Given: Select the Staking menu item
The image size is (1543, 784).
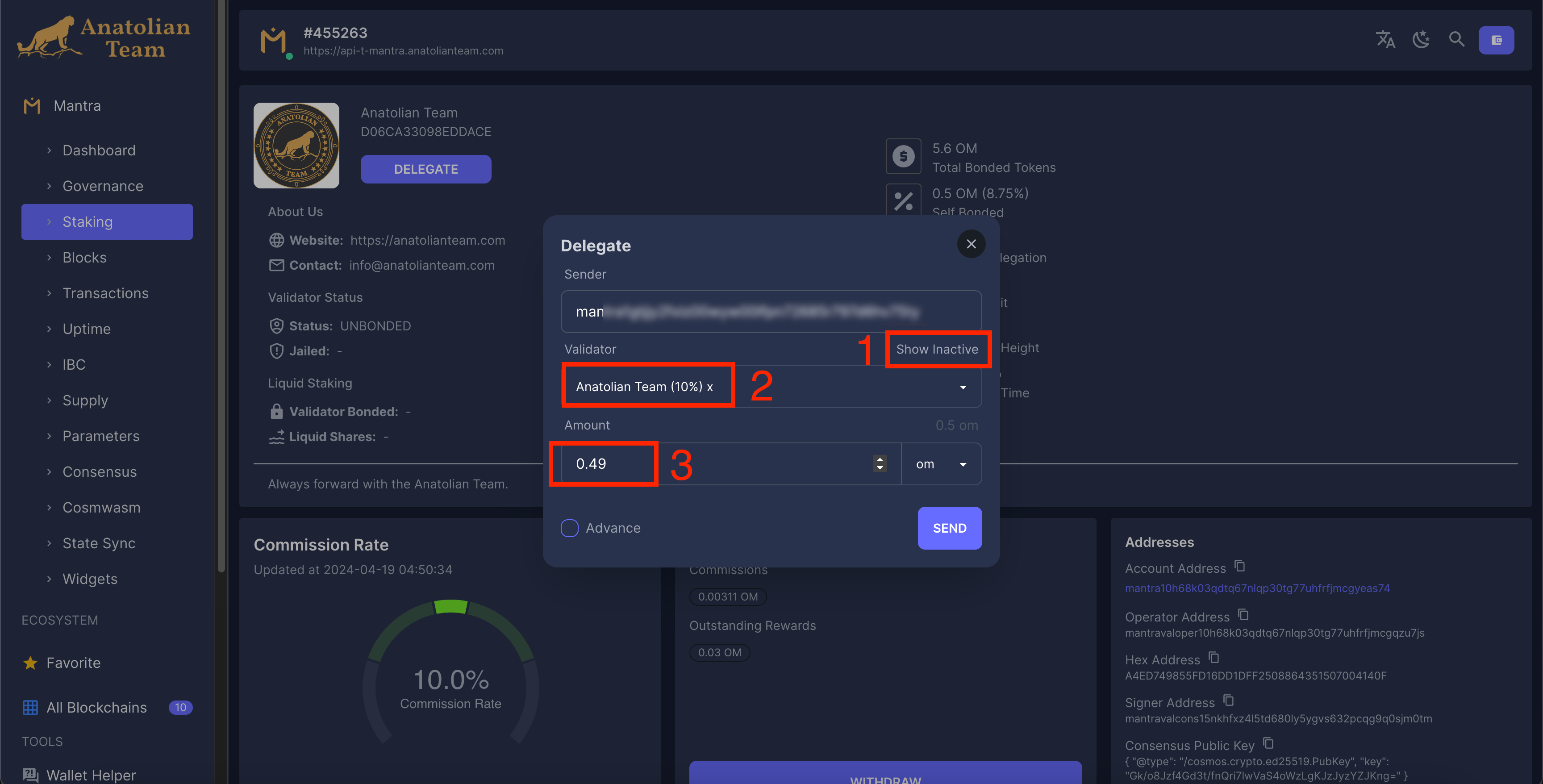Looking at the screenshot, I should 107,221.
